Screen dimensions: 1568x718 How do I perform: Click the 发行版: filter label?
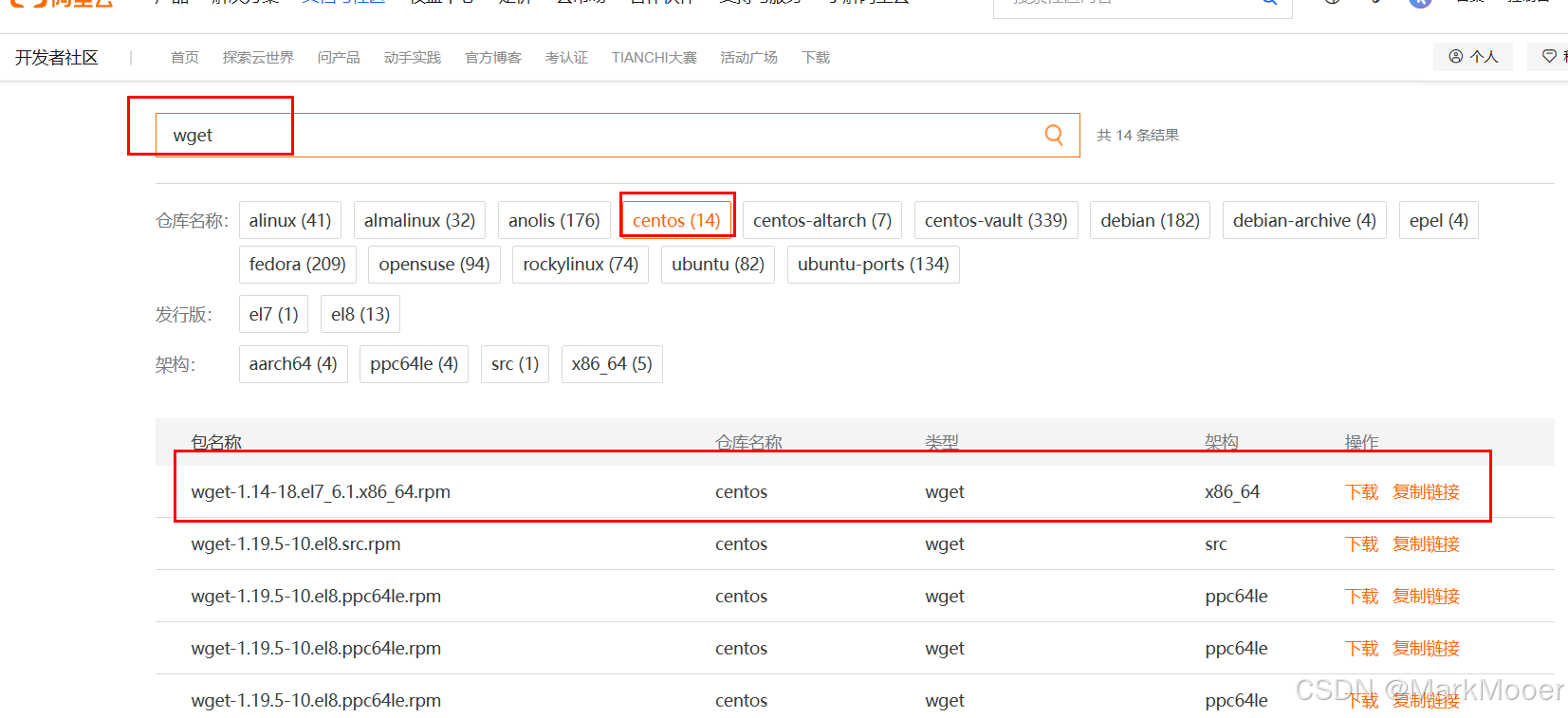[x=184, y=315]
